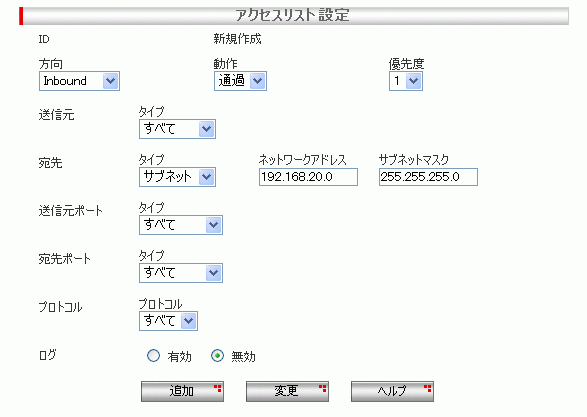This screenshot has width=587, height=417.
Task: Click the arrow icon beside Inbound
Action: click(110, 81)
